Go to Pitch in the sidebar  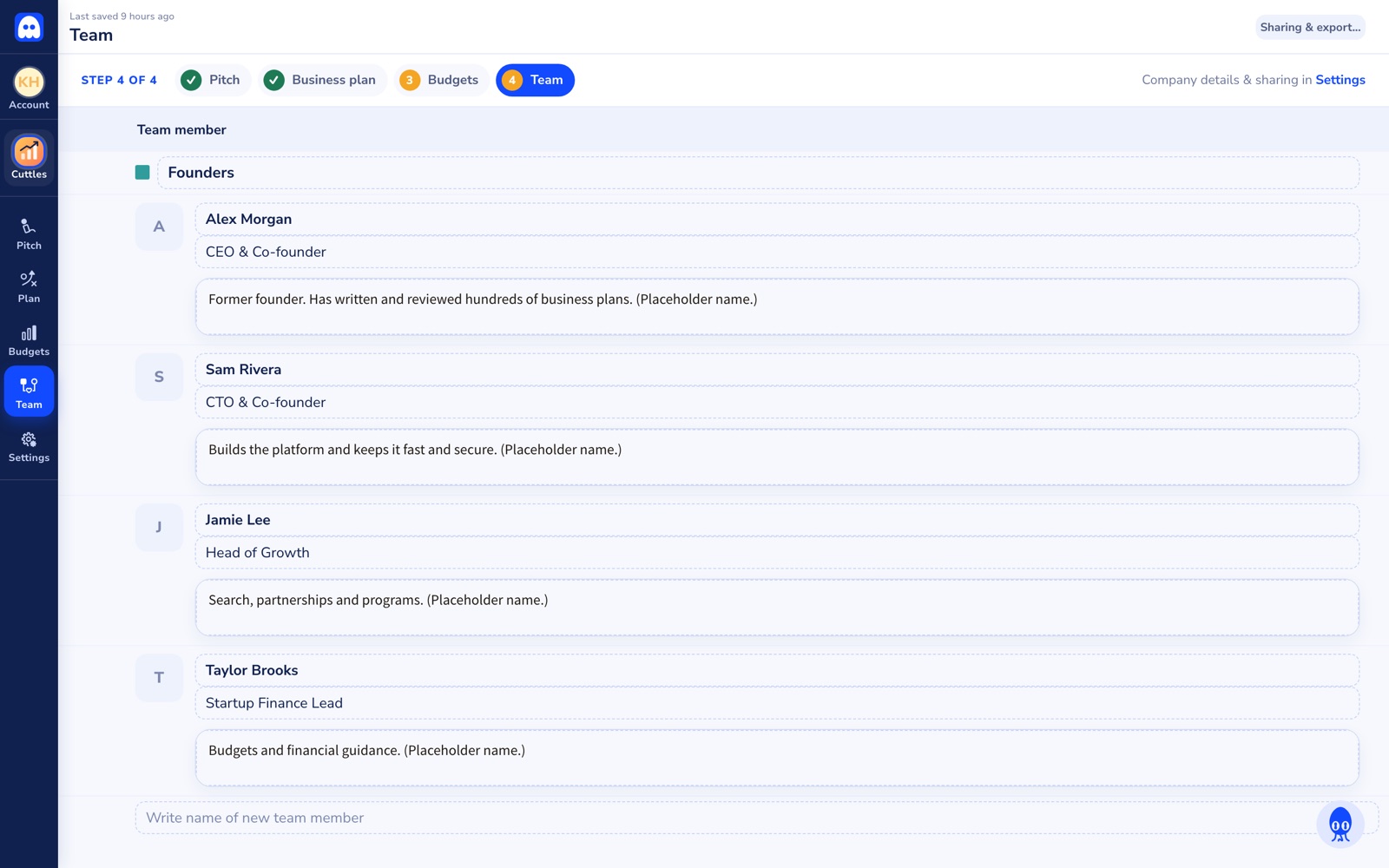[29, 234]
